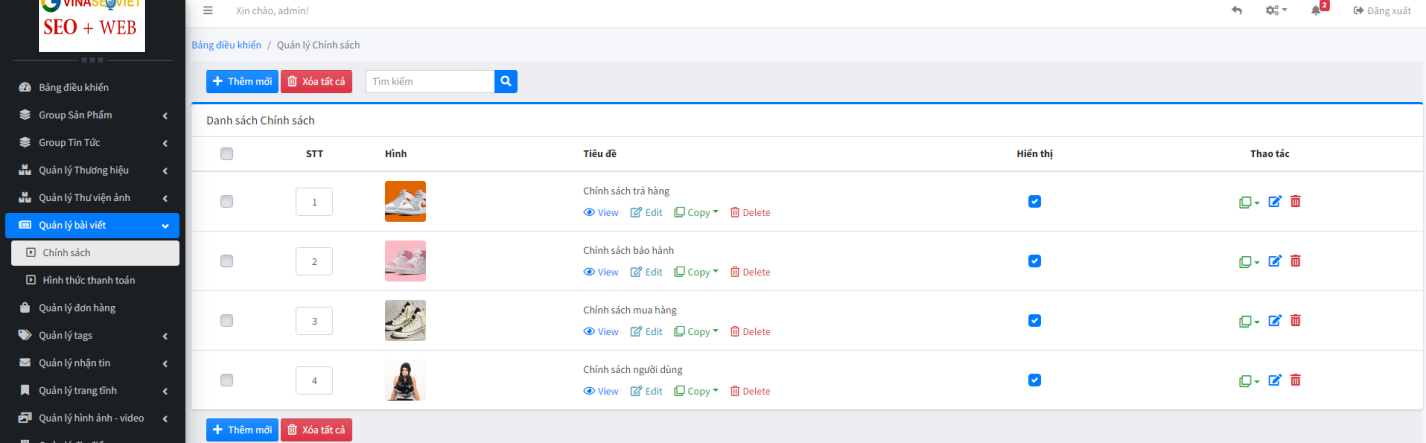1426x443 pixels.
Task: Toggle Hiển thị checkbox for Chính sách mua hàng
Action: [1035, 320]
